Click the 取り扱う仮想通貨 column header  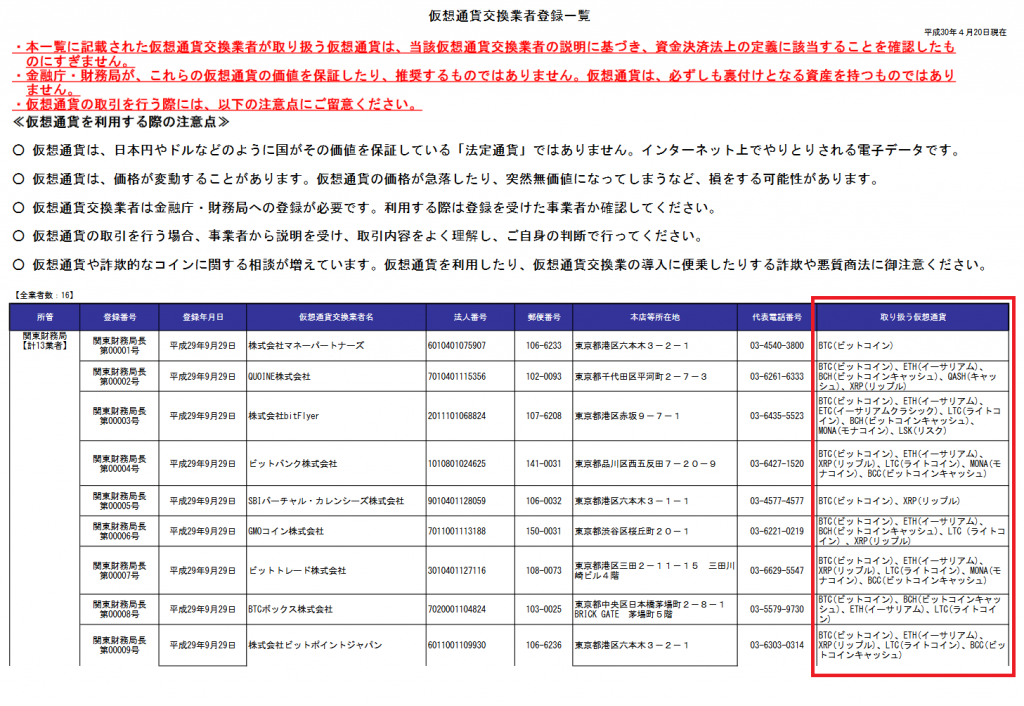coord(913,317)
